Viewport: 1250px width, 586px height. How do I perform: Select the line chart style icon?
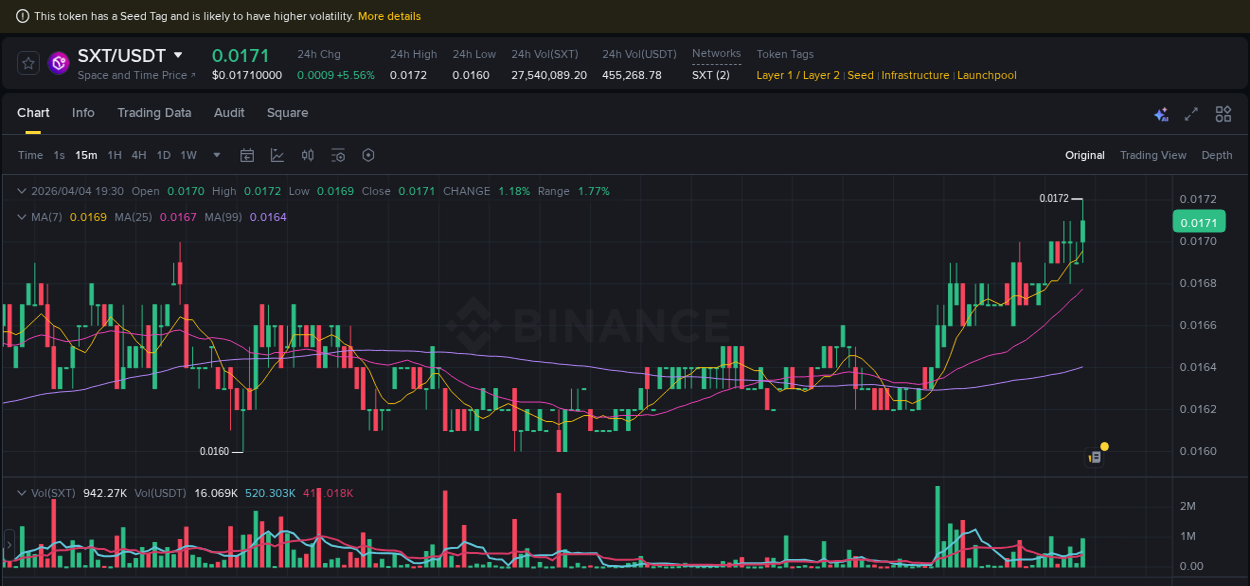(276, 155)
